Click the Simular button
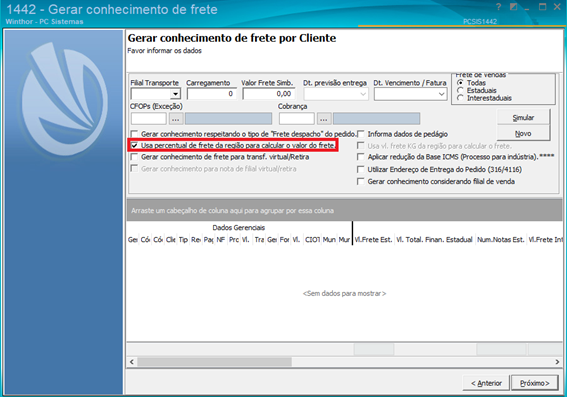The height and width of the screenshot is (397, 567). point(523,118)
